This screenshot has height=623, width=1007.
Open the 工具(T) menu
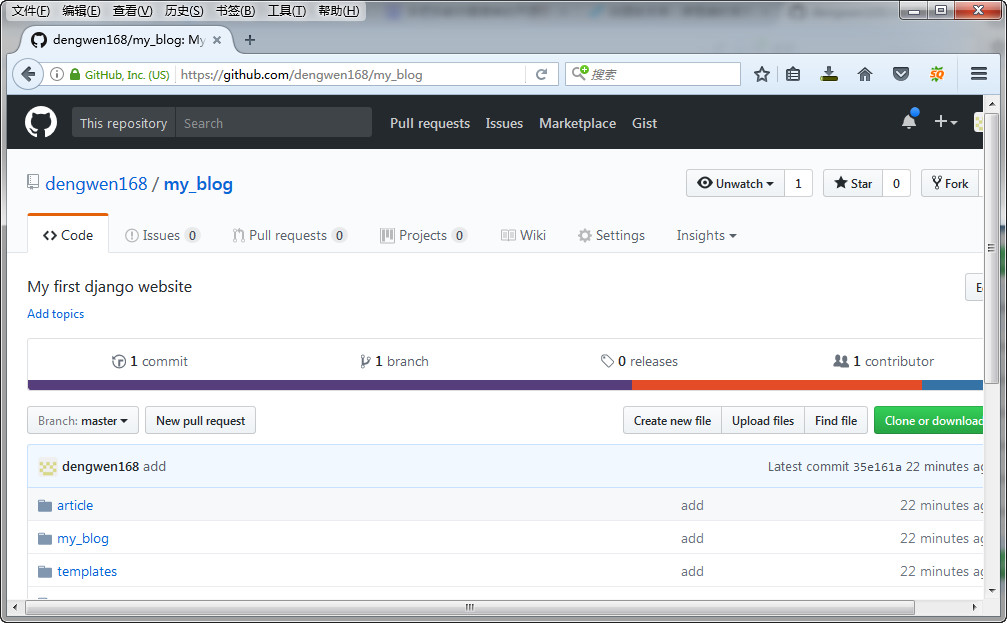pyautogui.click(x=286, y=11)
